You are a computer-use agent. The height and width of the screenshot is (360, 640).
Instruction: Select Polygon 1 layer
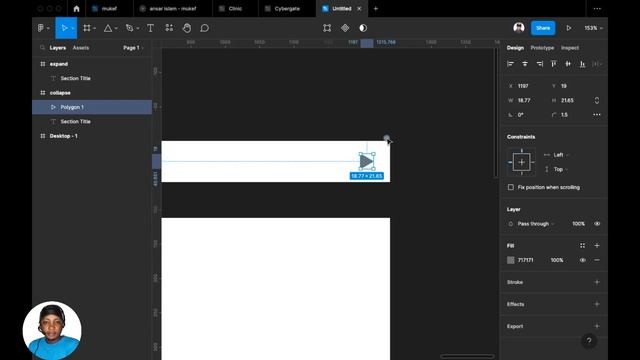92,107
